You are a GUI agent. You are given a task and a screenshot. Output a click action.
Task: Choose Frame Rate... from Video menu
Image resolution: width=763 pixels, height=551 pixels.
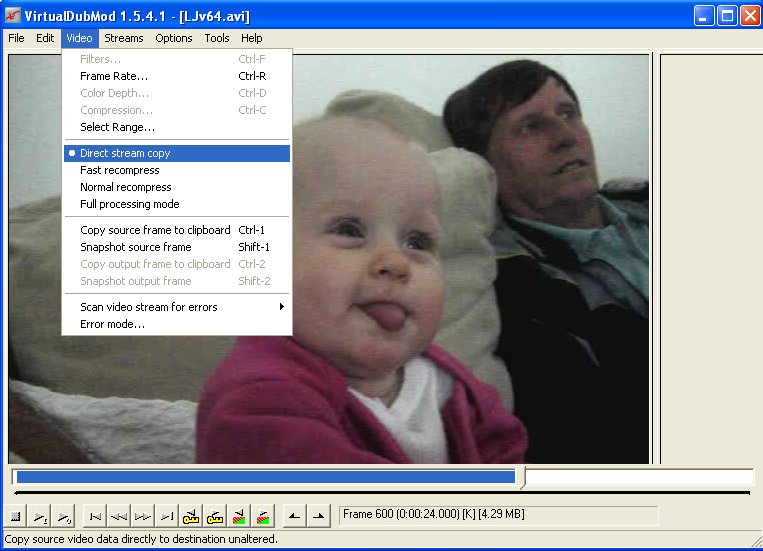(x=177, y=76)
